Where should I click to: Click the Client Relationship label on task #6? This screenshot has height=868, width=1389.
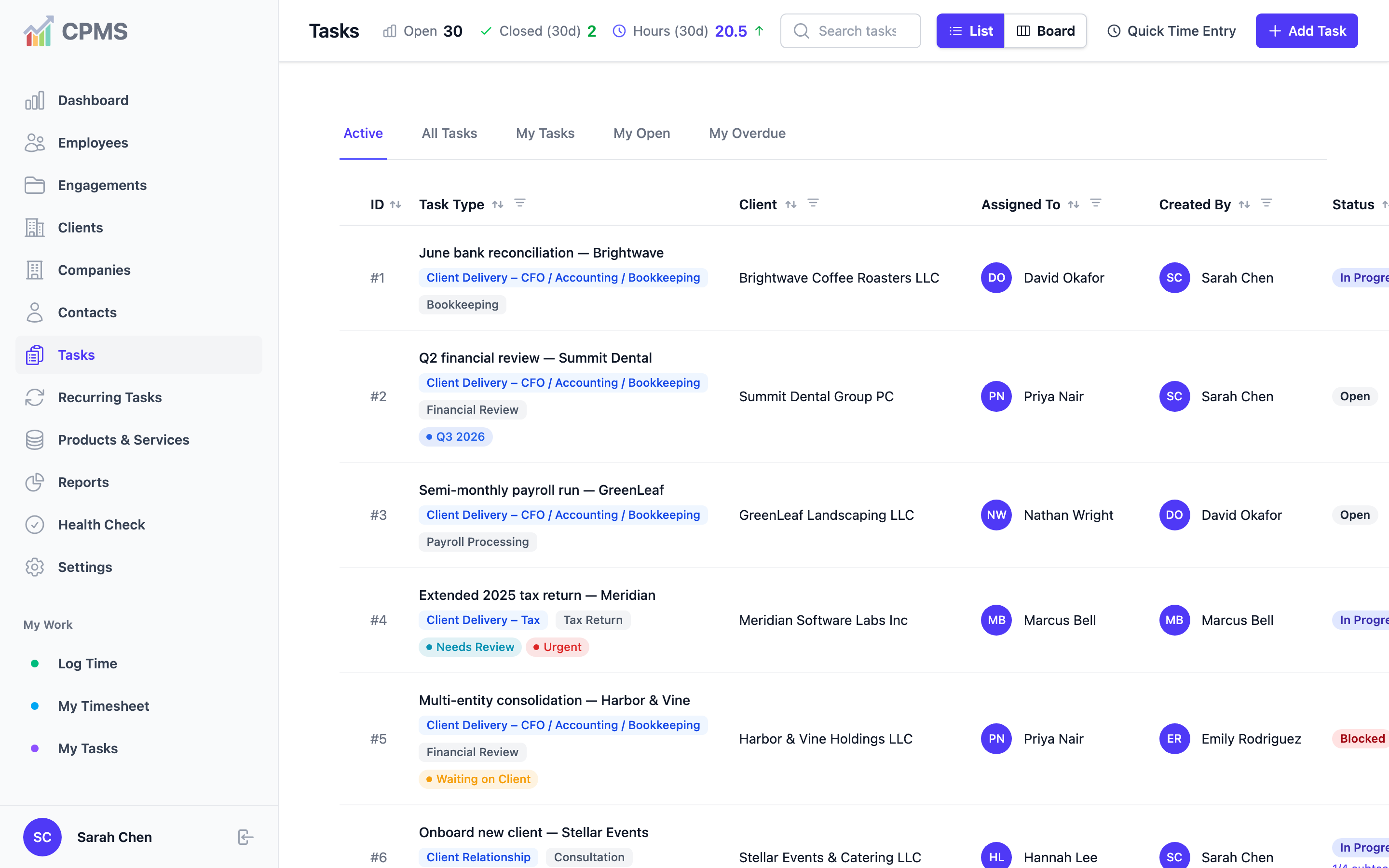479,857
